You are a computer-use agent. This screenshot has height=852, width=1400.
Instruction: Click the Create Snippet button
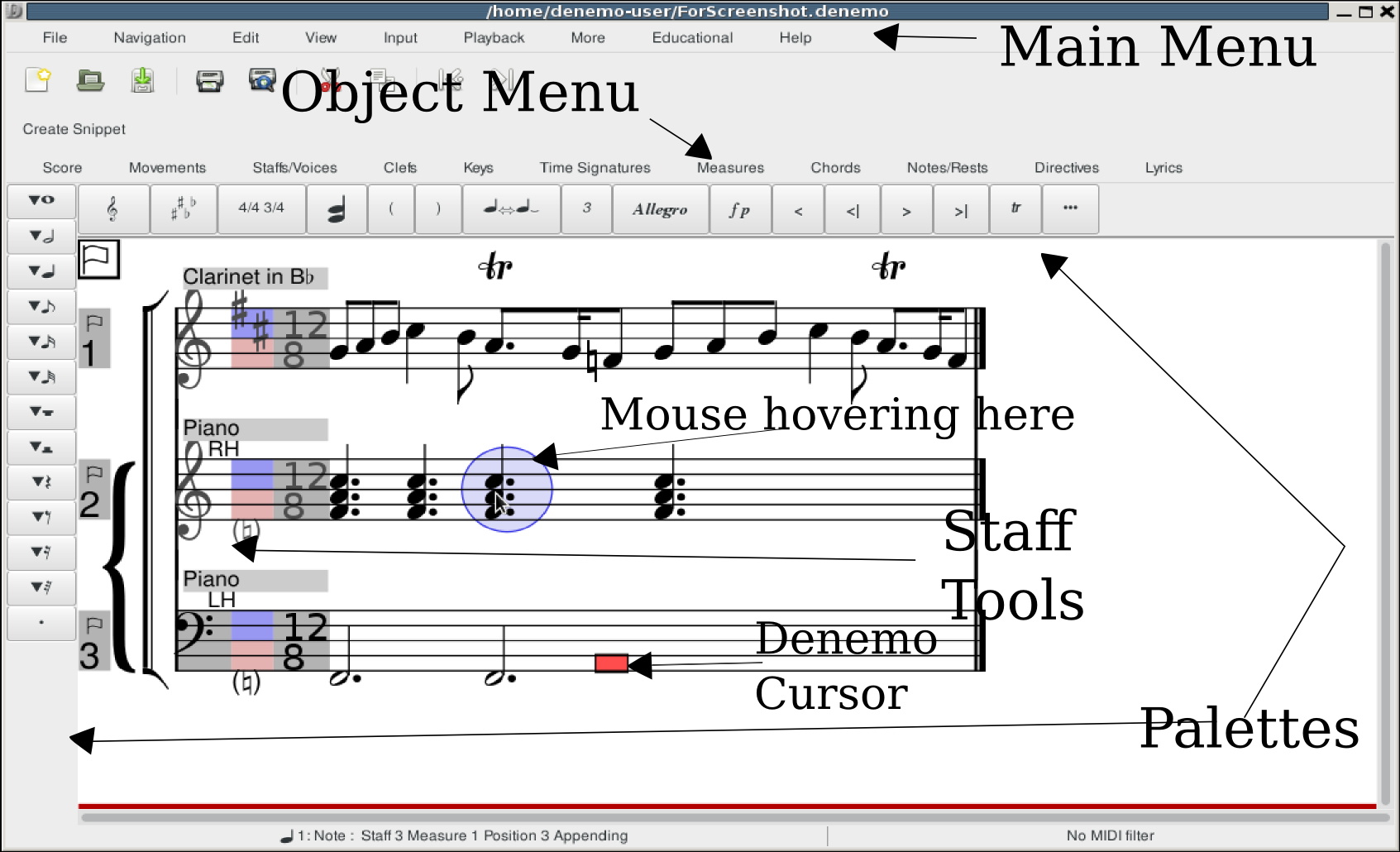74,130
